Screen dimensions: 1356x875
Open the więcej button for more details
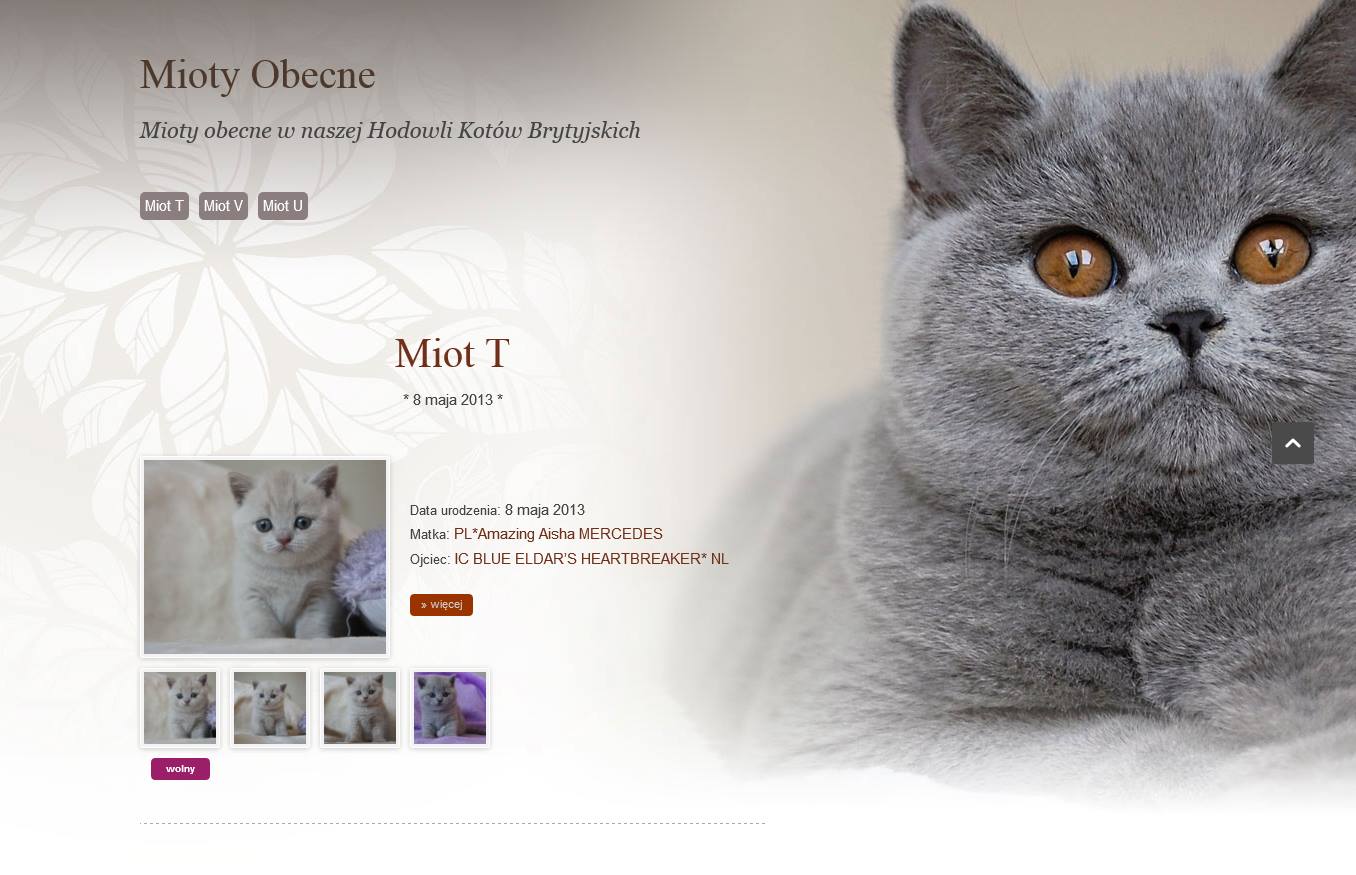tap(441, 605)
